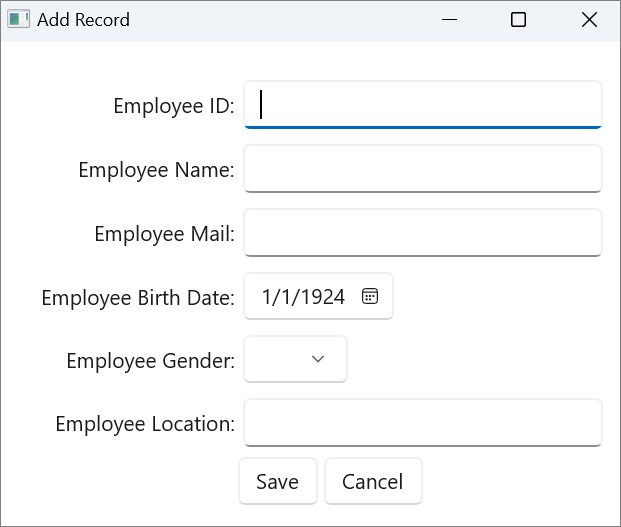
Task: Click the "Employee ID:" label
Action: 173,106
